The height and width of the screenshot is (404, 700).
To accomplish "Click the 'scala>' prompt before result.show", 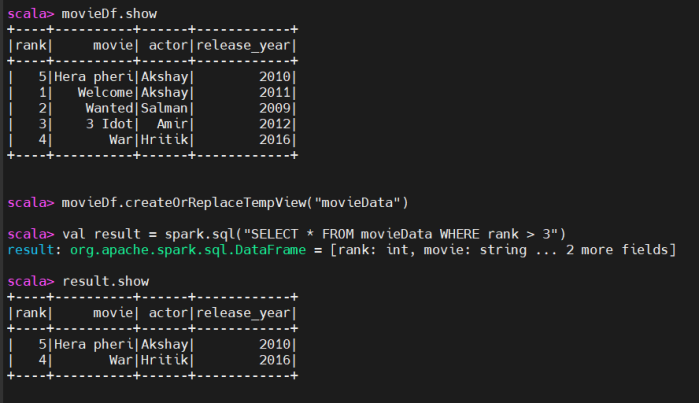I will coord(30,282).
